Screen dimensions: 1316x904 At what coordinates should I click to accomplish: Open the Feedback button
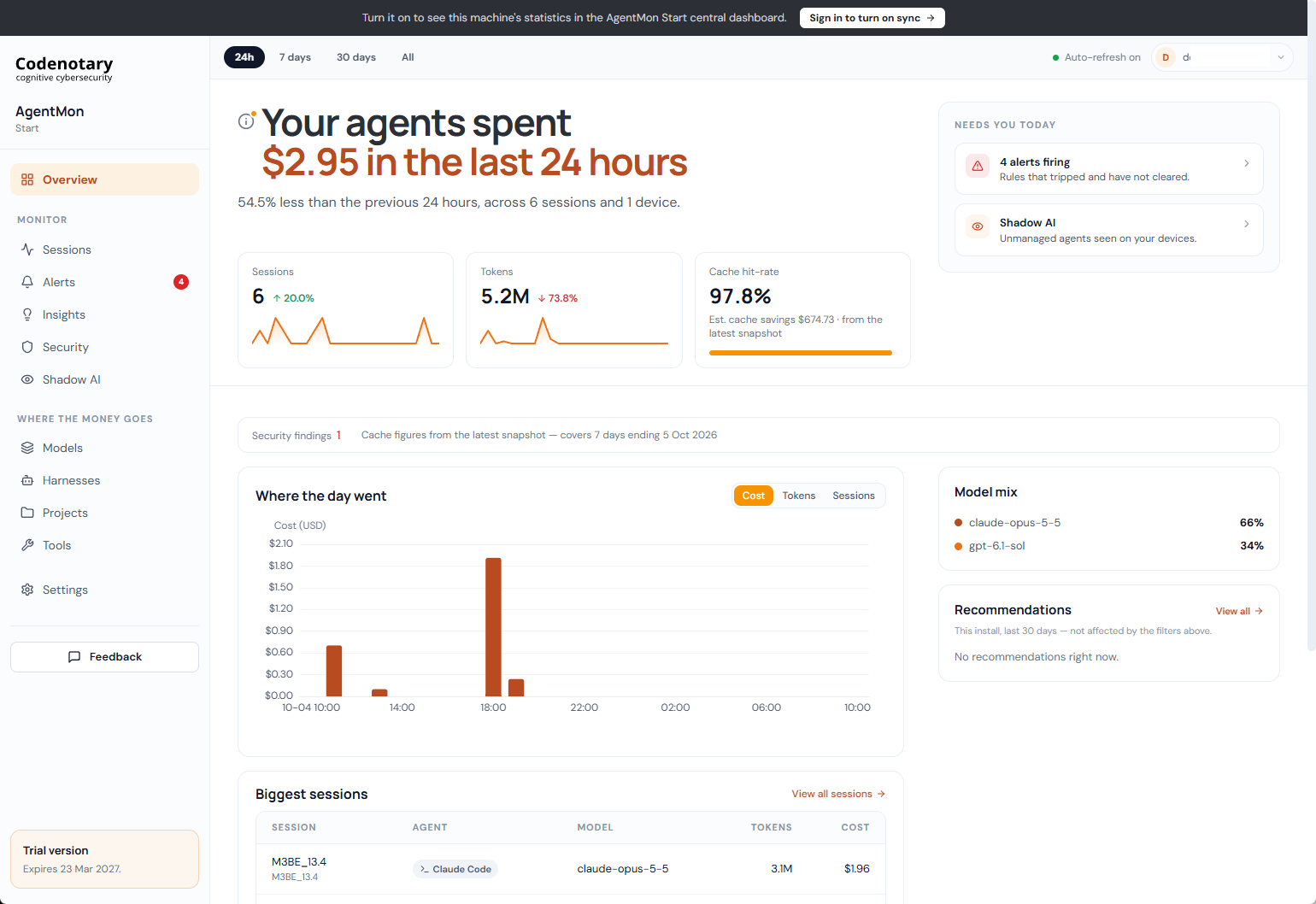104,657
